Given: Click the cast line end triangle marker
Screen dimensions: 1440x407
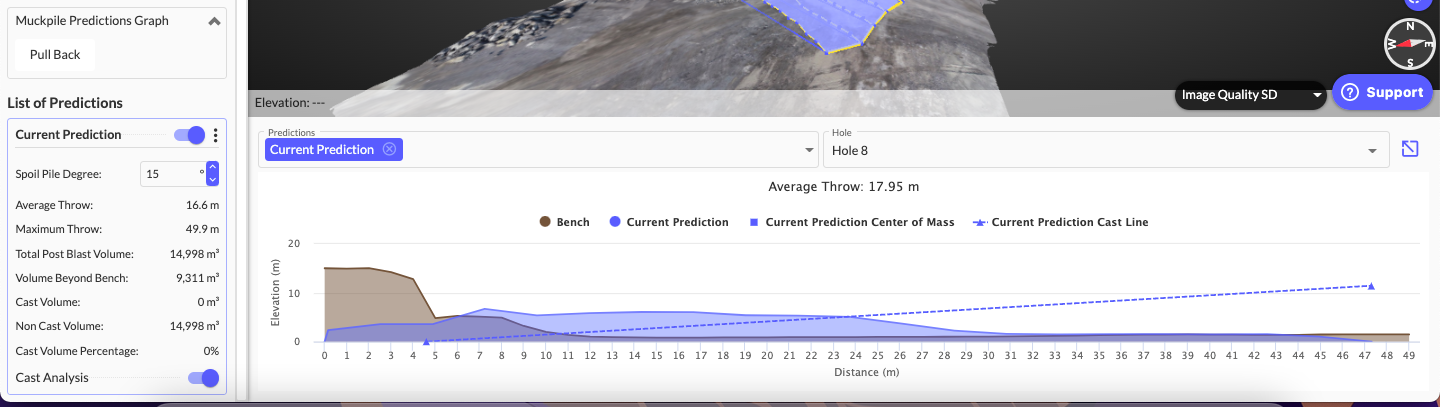Looking at the screenshot, I should coord(1371,286).
